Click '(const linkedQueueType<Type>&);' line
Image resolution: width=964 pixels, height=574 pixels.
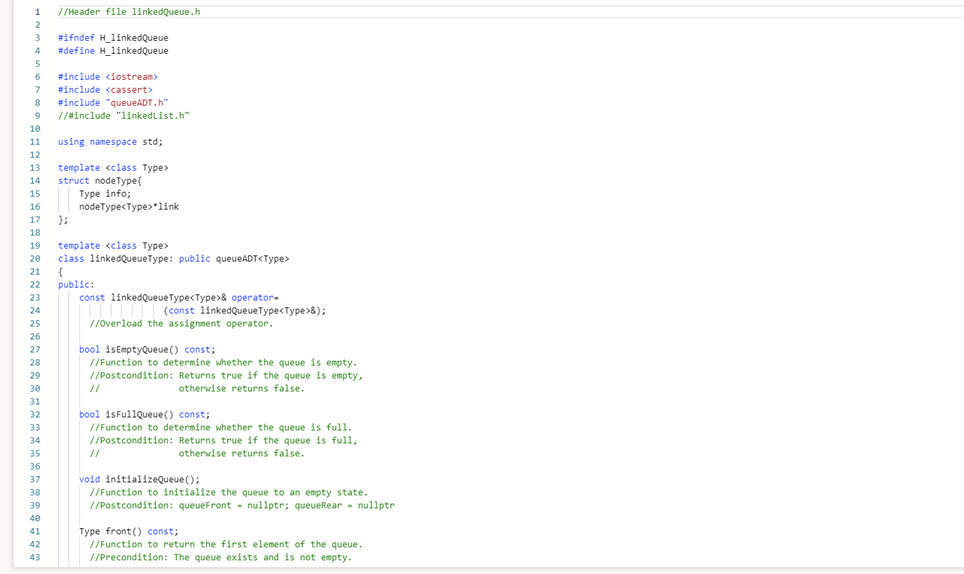[x=245, y=310]
